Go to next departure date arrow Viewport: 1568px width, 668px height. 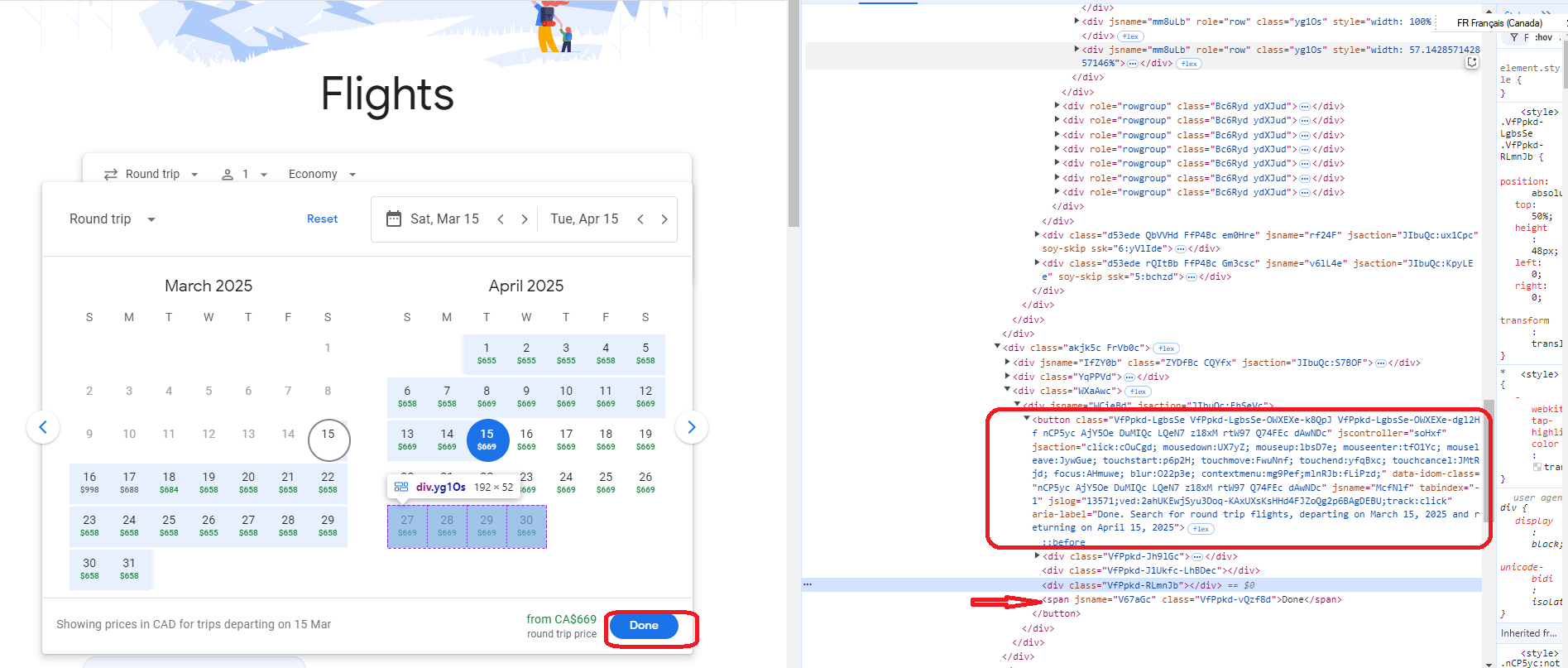524,219
